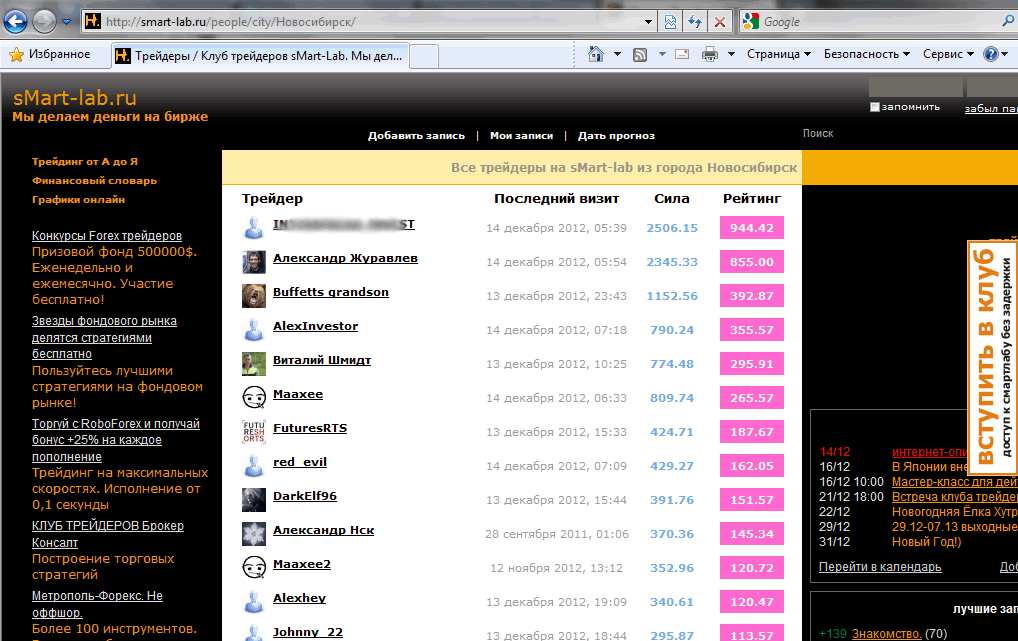Open the 'Безопасность' dropdown menu
1018x641 pixels.
(867, 54)
